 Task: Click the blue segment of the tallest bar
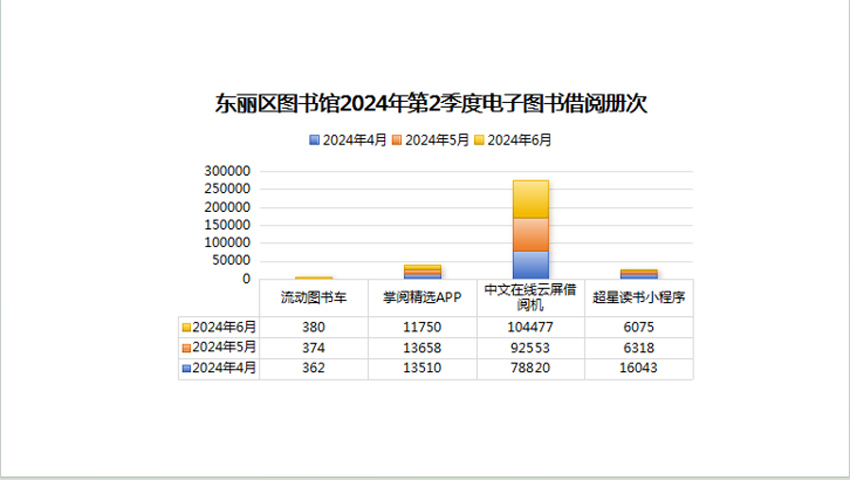pos(530,265)
